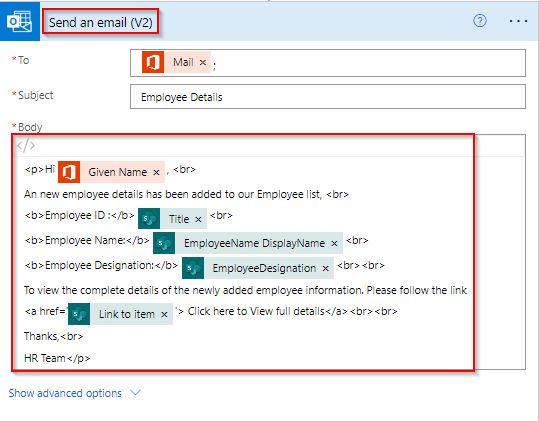Click the Subject field label
Screen dimensions: 539x422
click(35, 95)
